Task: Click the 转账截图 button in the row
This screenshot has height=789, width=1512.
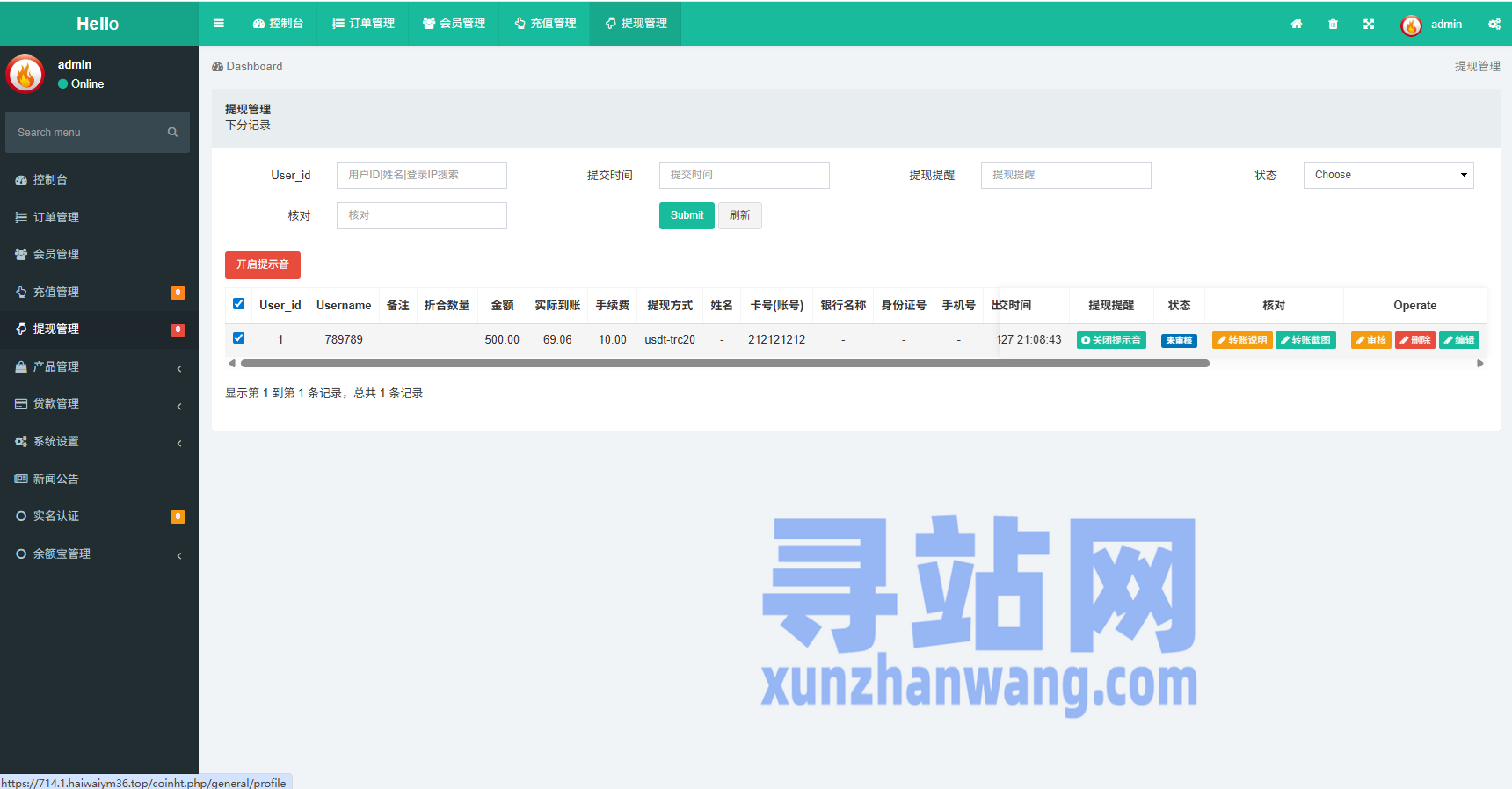Action: [x=1305, y=340]
